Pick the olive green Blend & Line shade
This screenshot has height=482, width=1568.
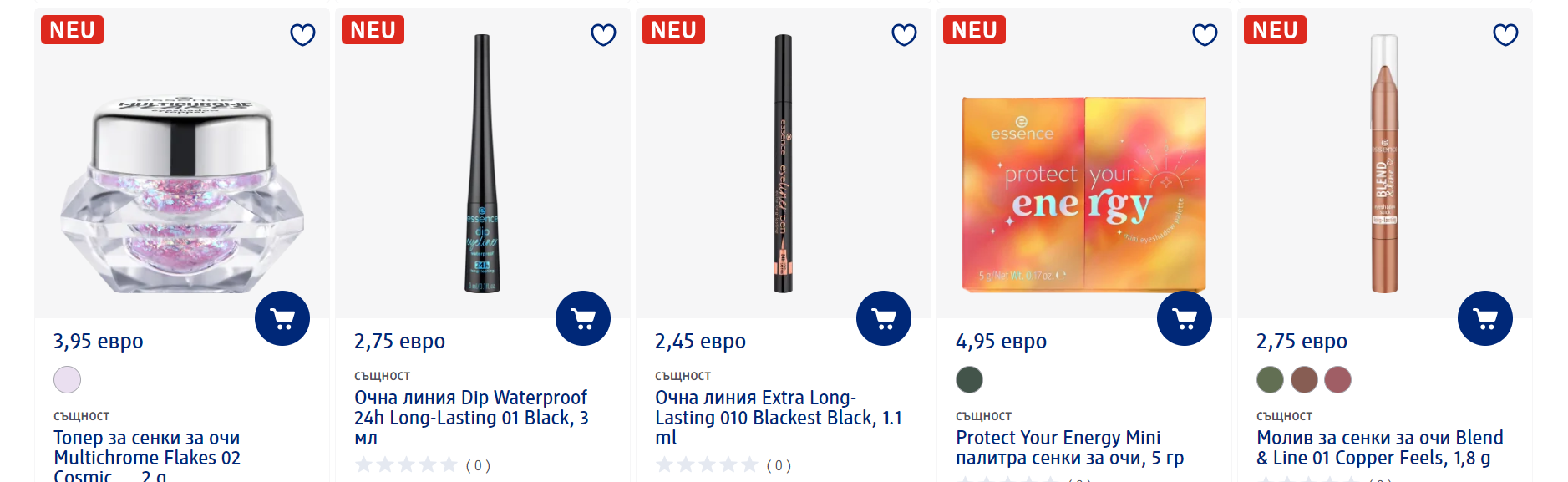[x=1270, y=380]
